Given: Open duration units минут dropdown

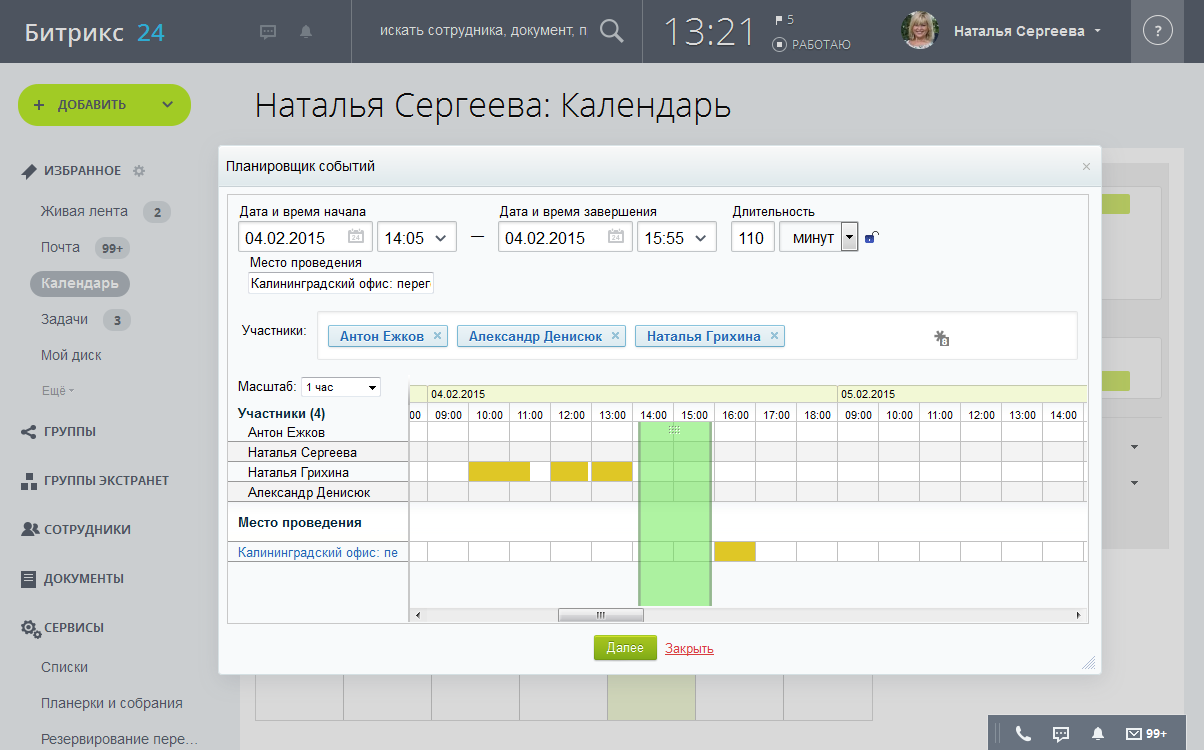Looking at the screenshot, I should pos(818,237).
